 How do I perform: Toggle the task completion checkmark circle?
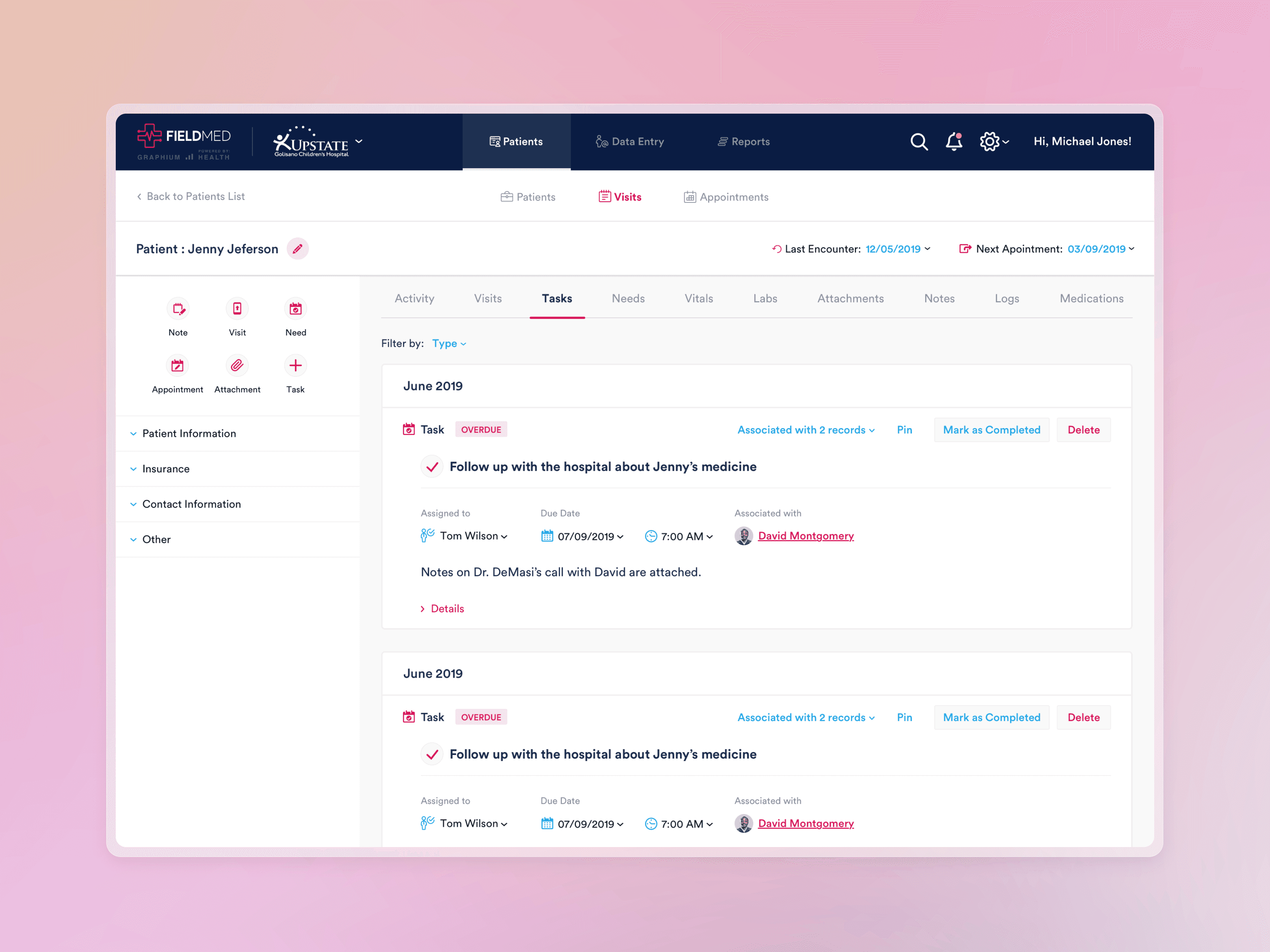click(432, 466)
